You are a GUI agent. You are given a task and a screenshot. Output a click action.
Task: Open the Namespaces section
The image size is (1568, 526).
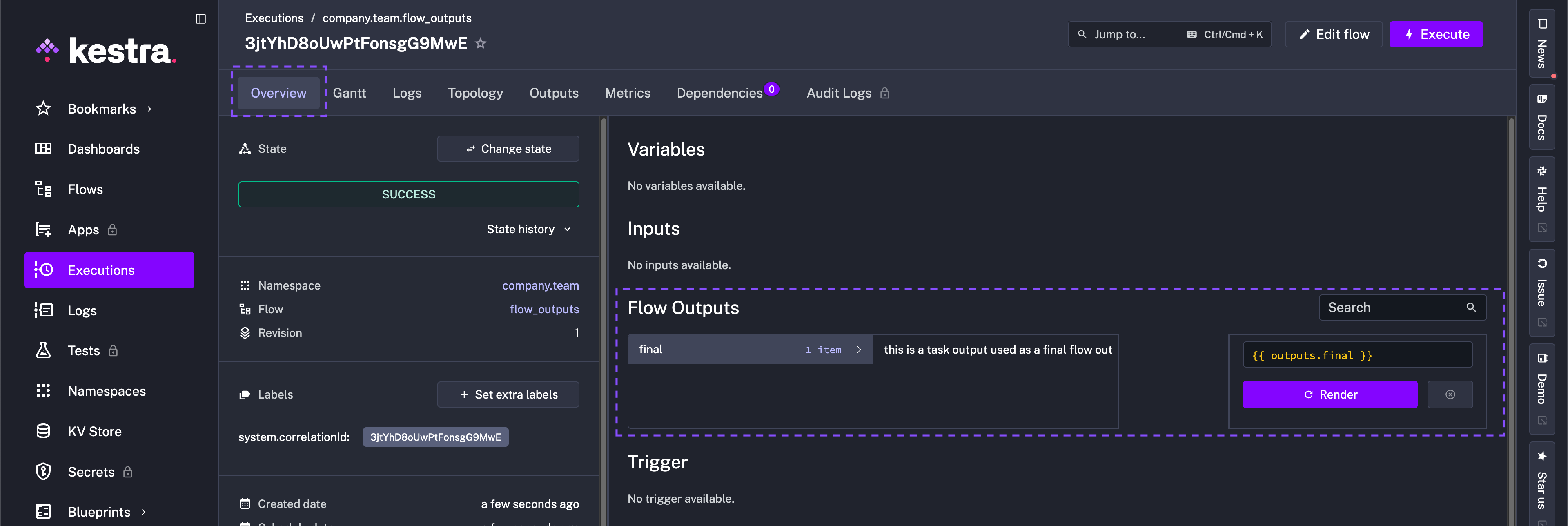pyautogui.click(x=107, y=391)
